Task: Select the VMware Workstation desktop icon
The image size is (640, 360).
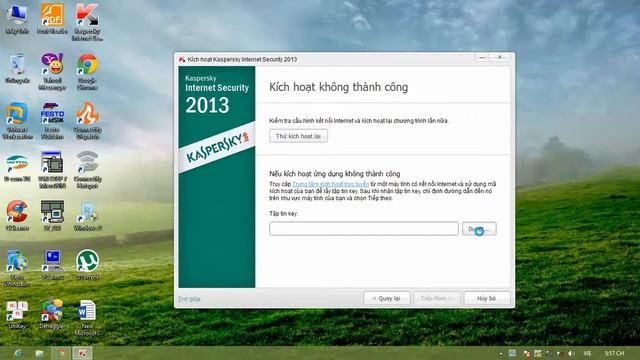Action: click(x=17, y=121)
